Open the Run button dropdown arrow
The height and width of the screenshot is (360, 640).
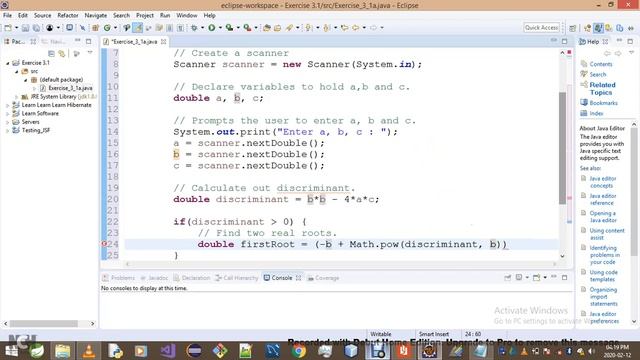[220, 28]
